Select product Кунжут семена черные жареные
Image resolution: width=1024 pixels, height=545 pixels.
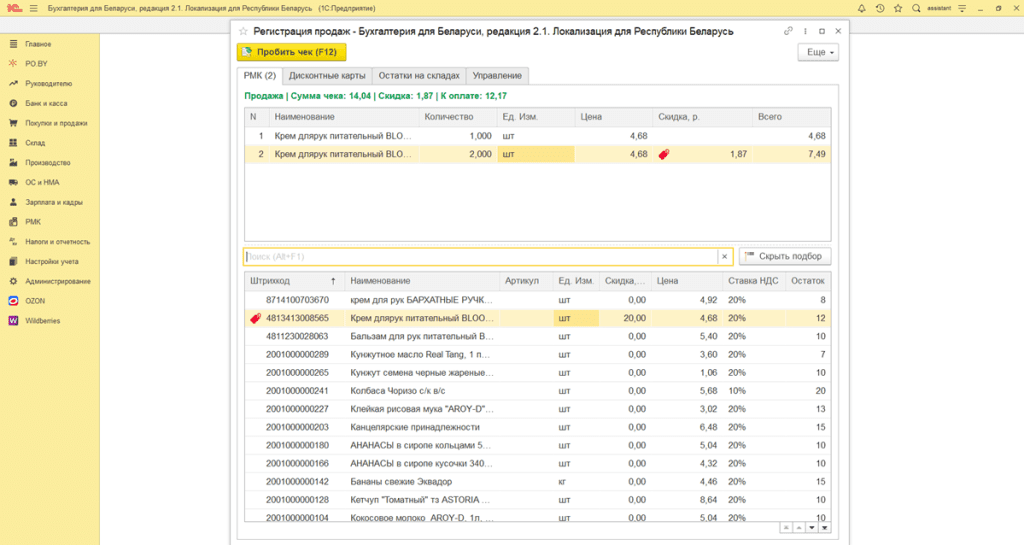point(537,373)
